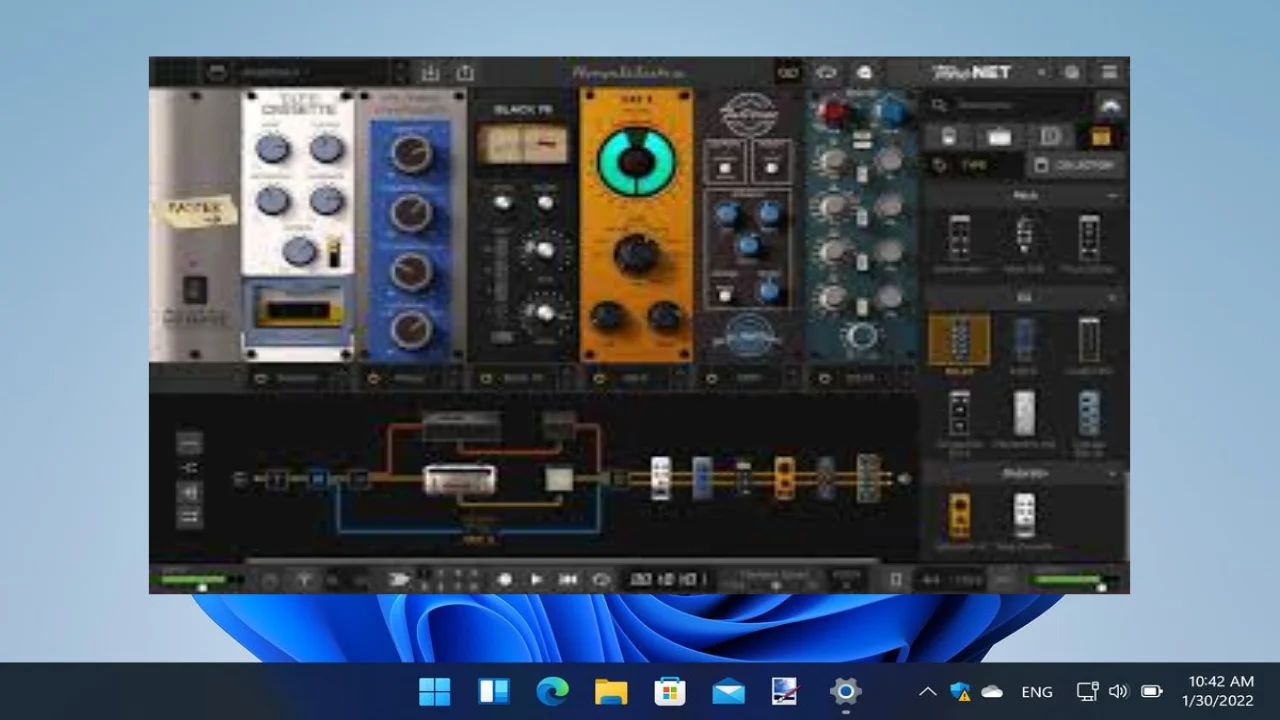
Task: Select the cabinet category tab
Action: coord(1050,137)
